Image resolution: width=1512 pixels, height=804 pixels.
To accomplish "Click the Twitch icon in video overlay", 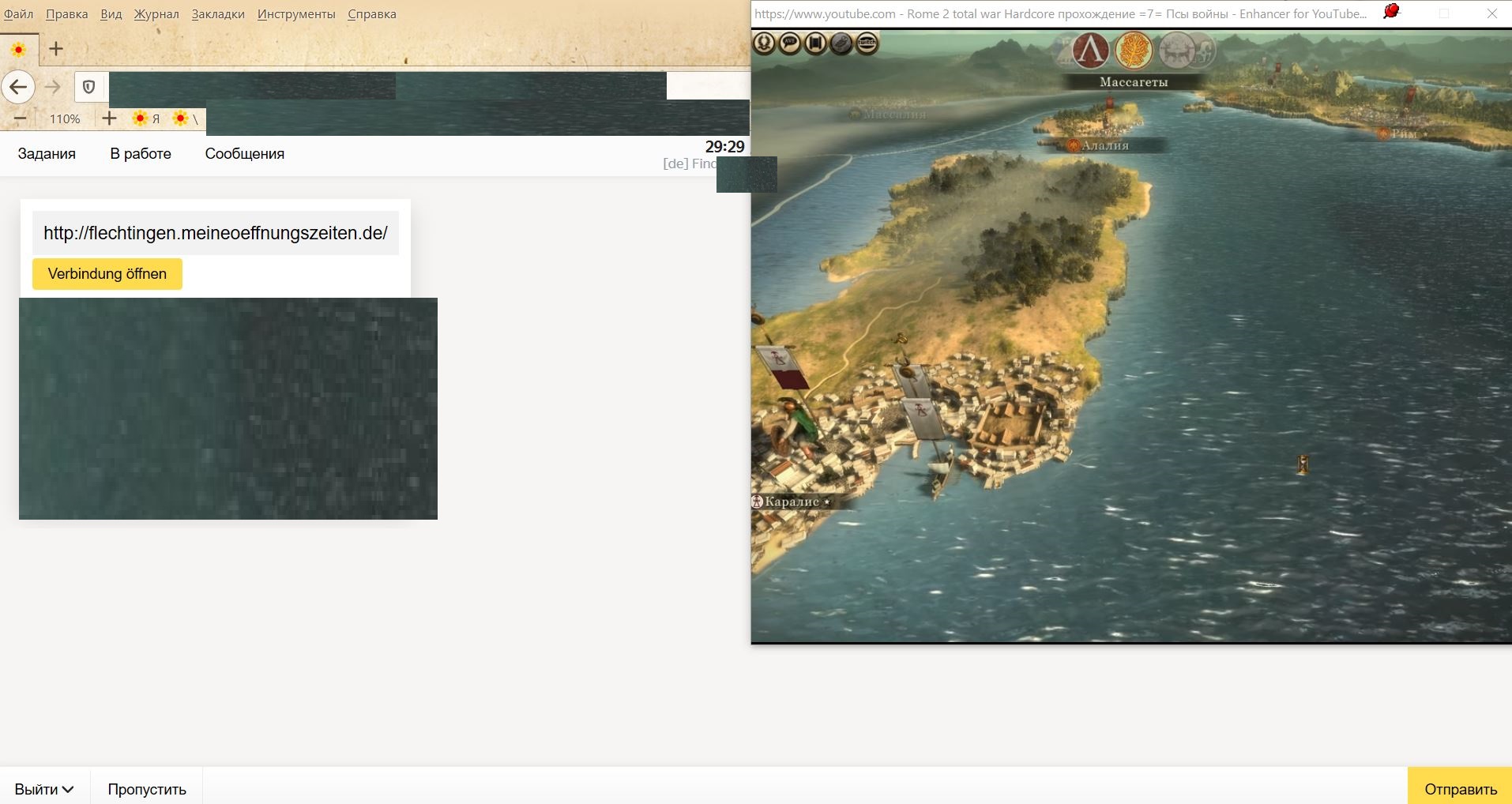I will click(867, 43).
